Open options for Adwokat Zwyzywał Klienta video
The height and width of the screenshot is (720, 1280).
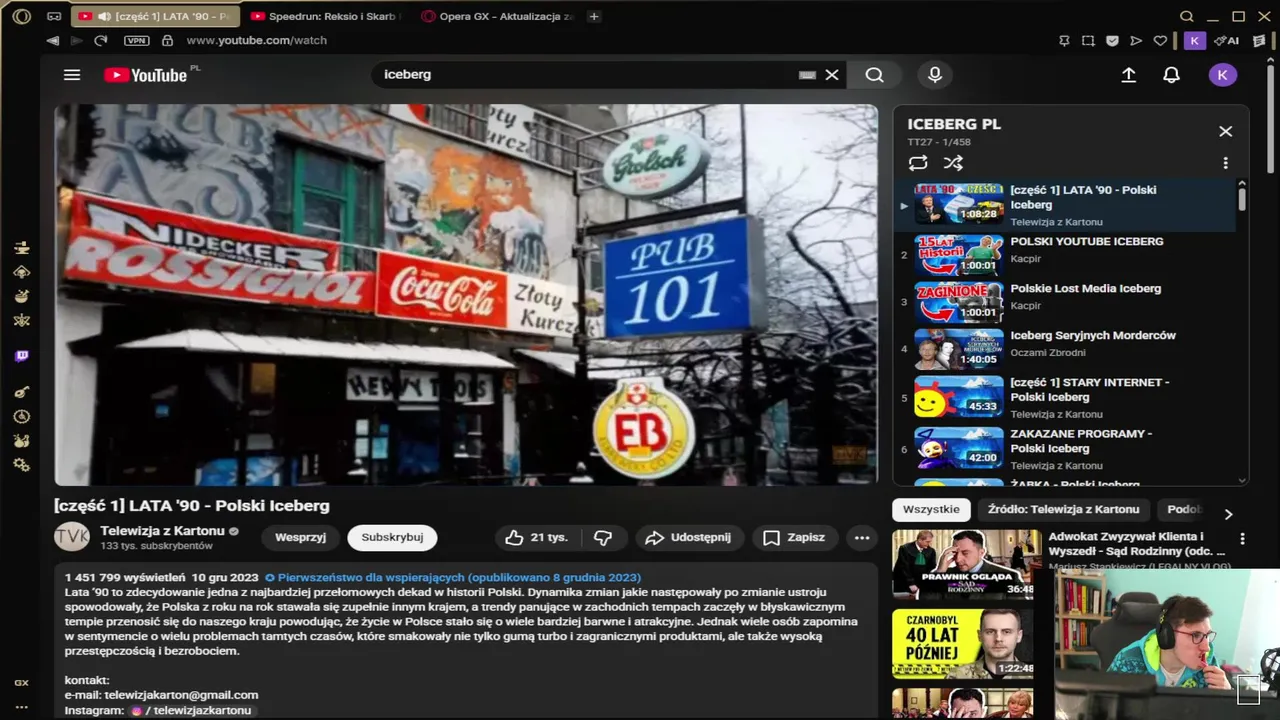point(1242,538)
